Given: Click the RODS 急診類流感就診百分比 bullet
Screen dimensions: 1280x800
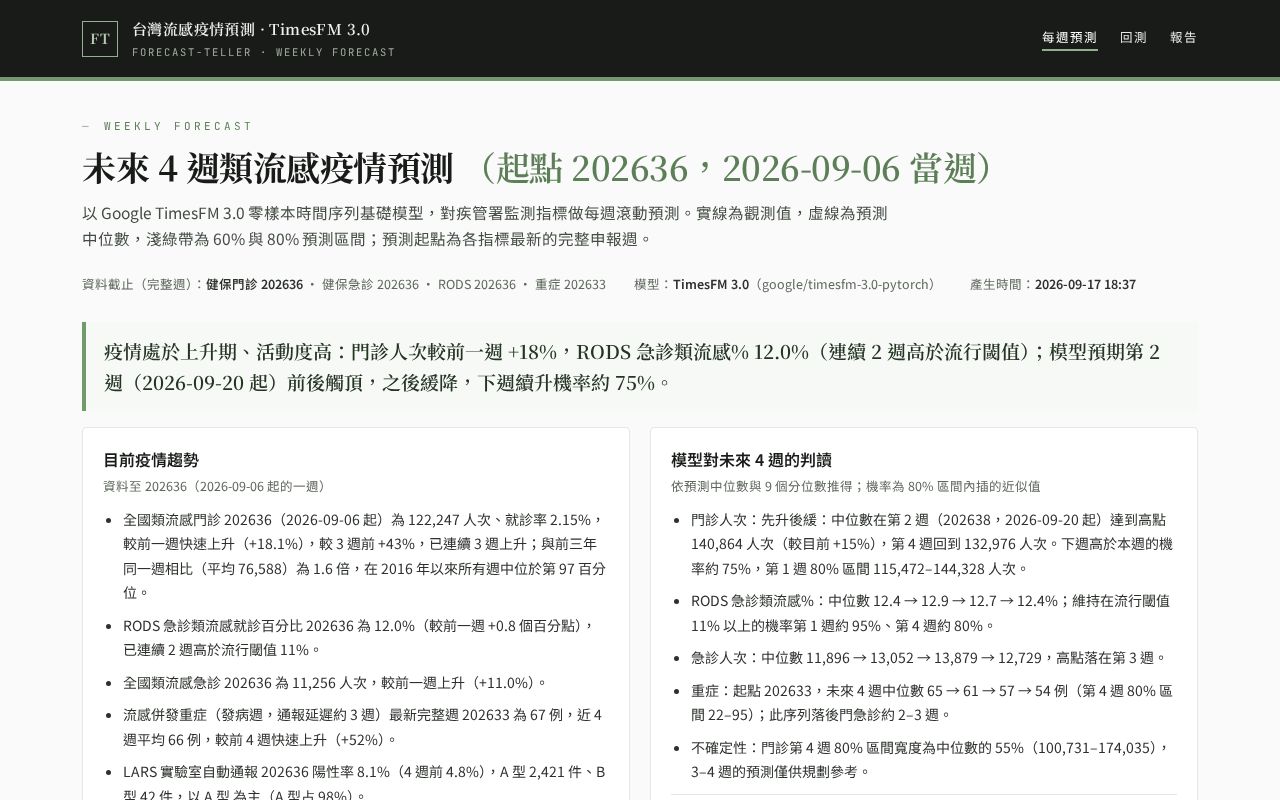Looking at the screenshot, I should (365, 638).
